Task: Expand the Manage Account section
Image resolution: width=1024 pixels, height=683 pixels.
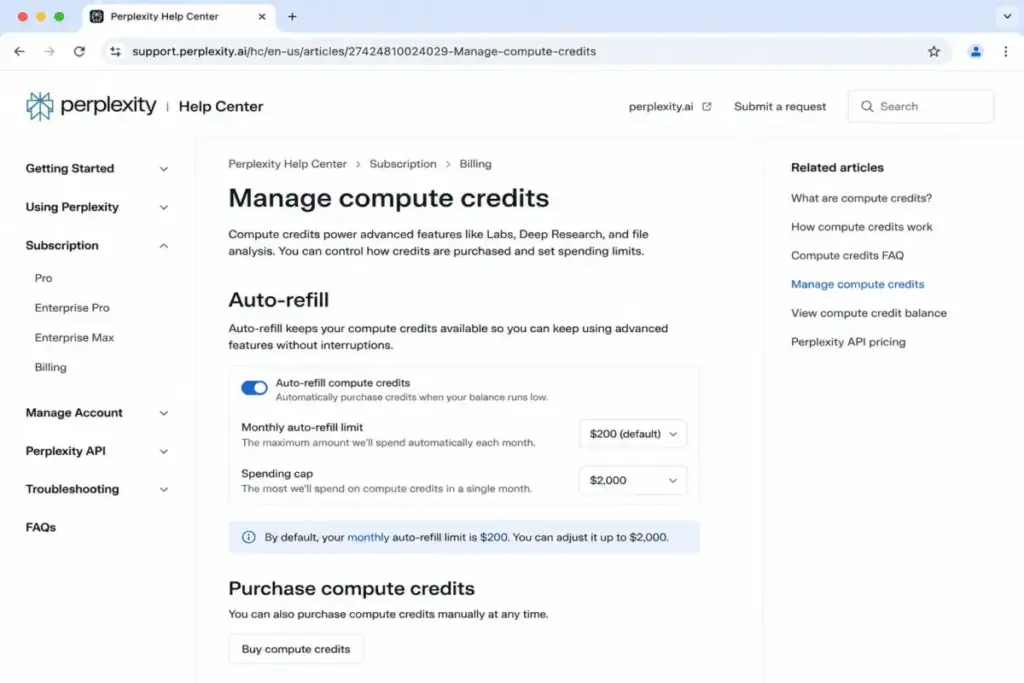Action: click(97, 413)
